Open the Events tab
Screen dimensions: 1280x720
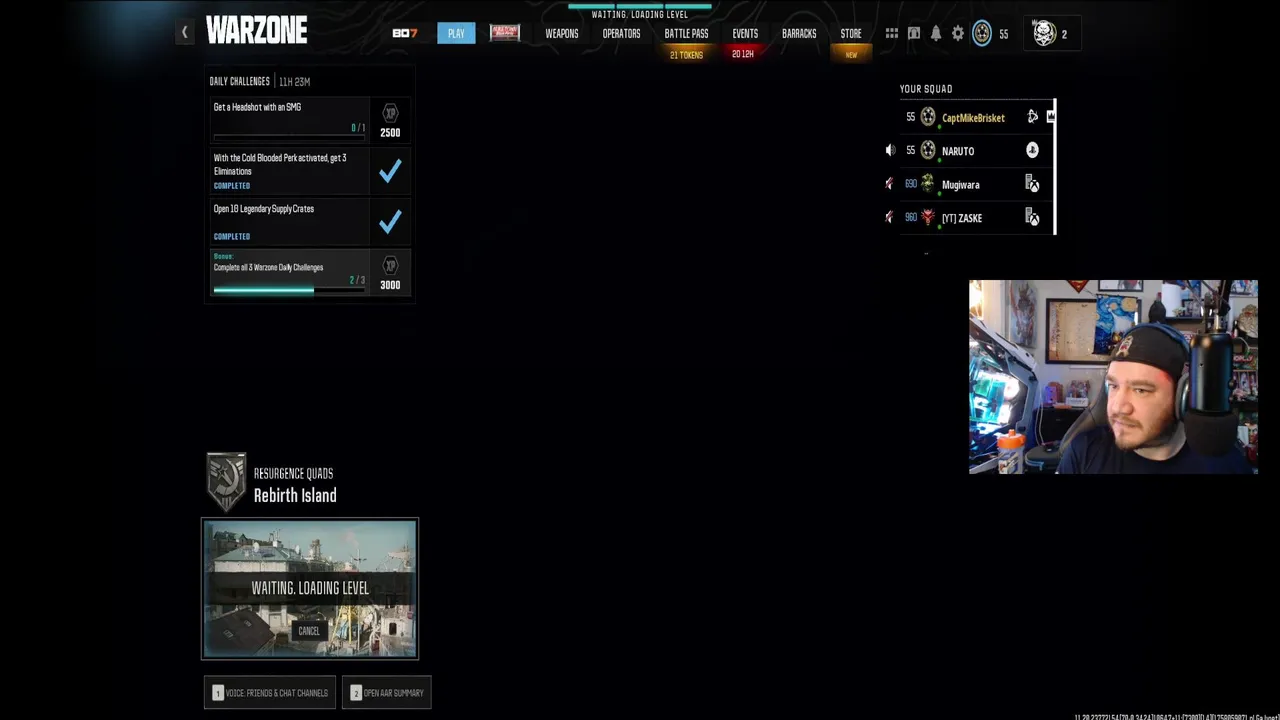click(745, 33)
